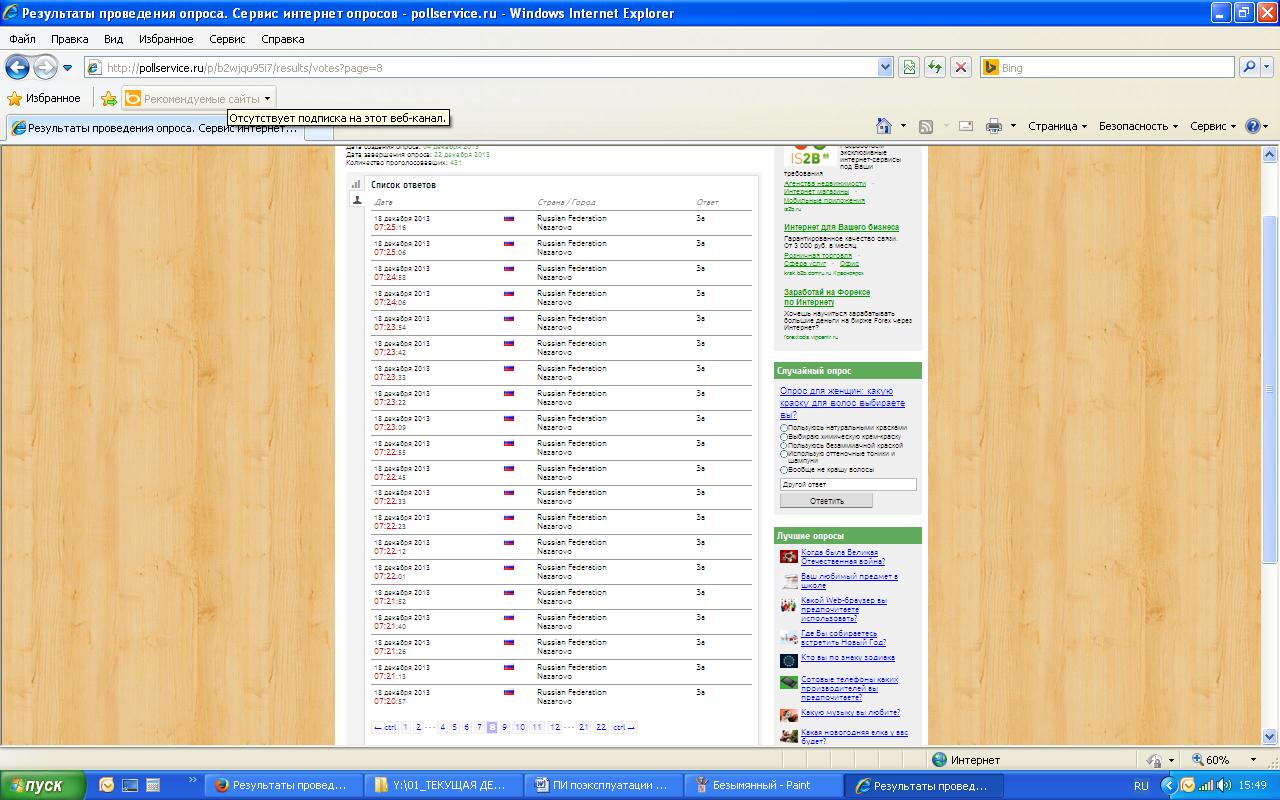Viewport: 1280px width, 800px height.
Task: Click the zodiac poll thumbnail icon
Action: click(789, 660)
